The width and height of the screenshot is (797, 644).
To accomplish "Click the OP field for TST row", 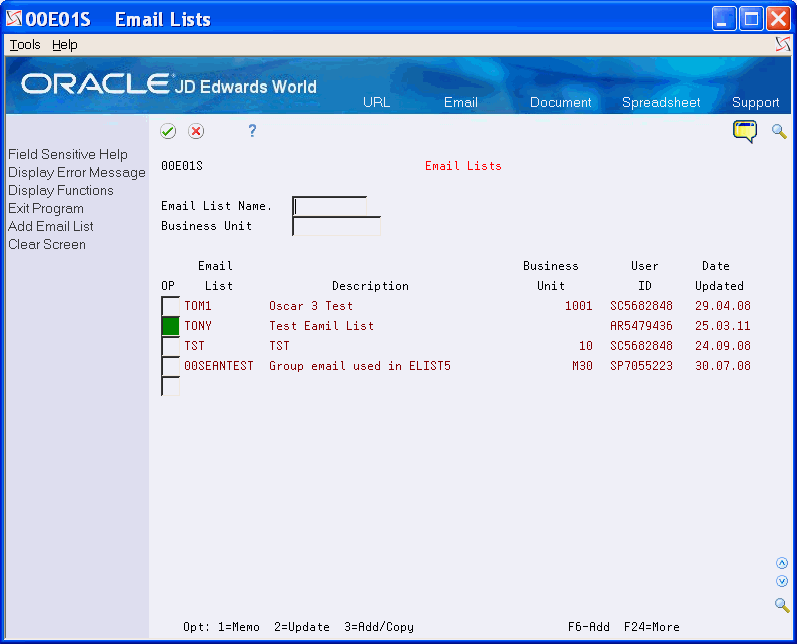I will 170,346.
